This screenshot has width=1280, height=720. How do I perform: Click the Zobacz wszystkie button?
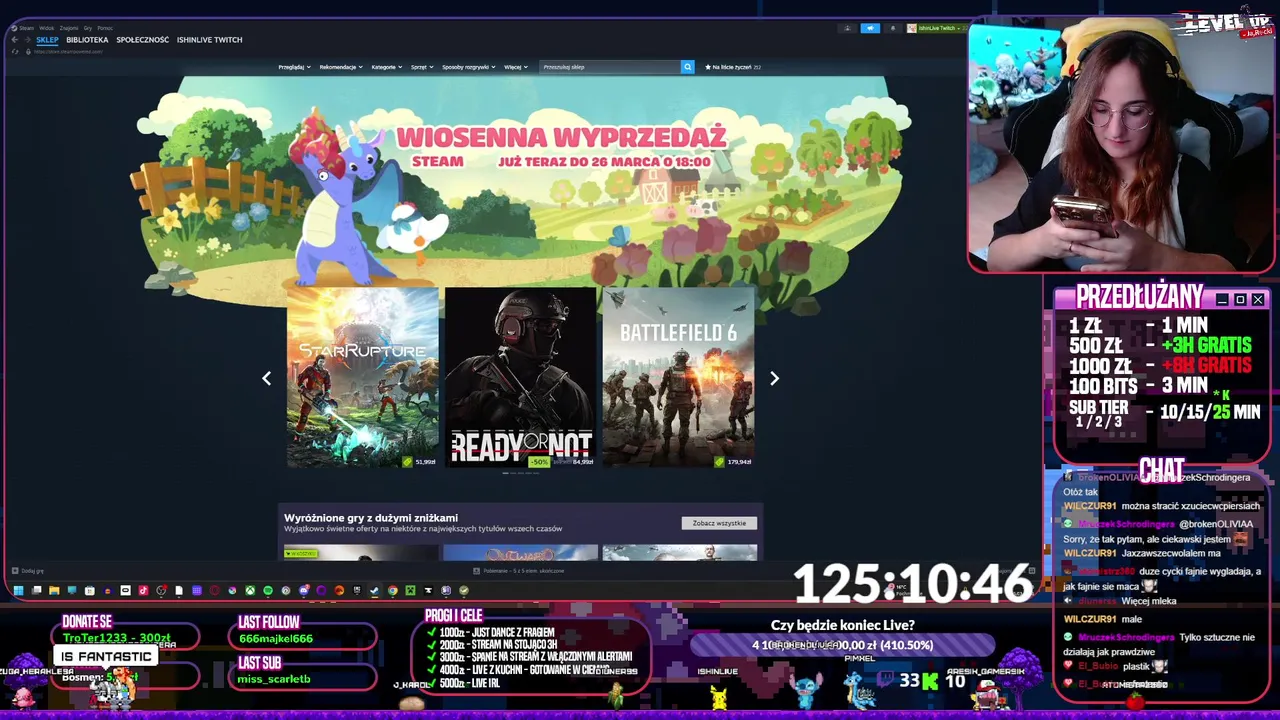pos(719,523)
